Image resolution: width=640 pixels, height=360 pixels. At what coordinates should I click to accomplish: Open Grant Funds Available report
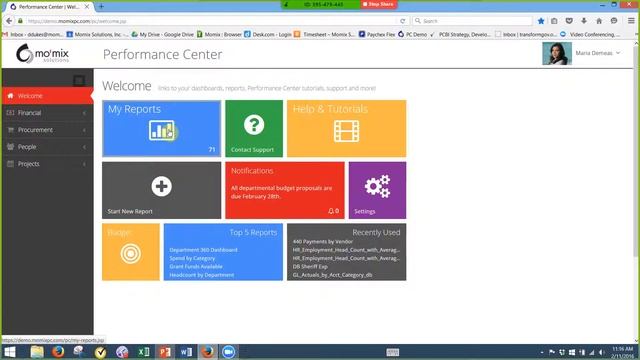coord(196,267)
